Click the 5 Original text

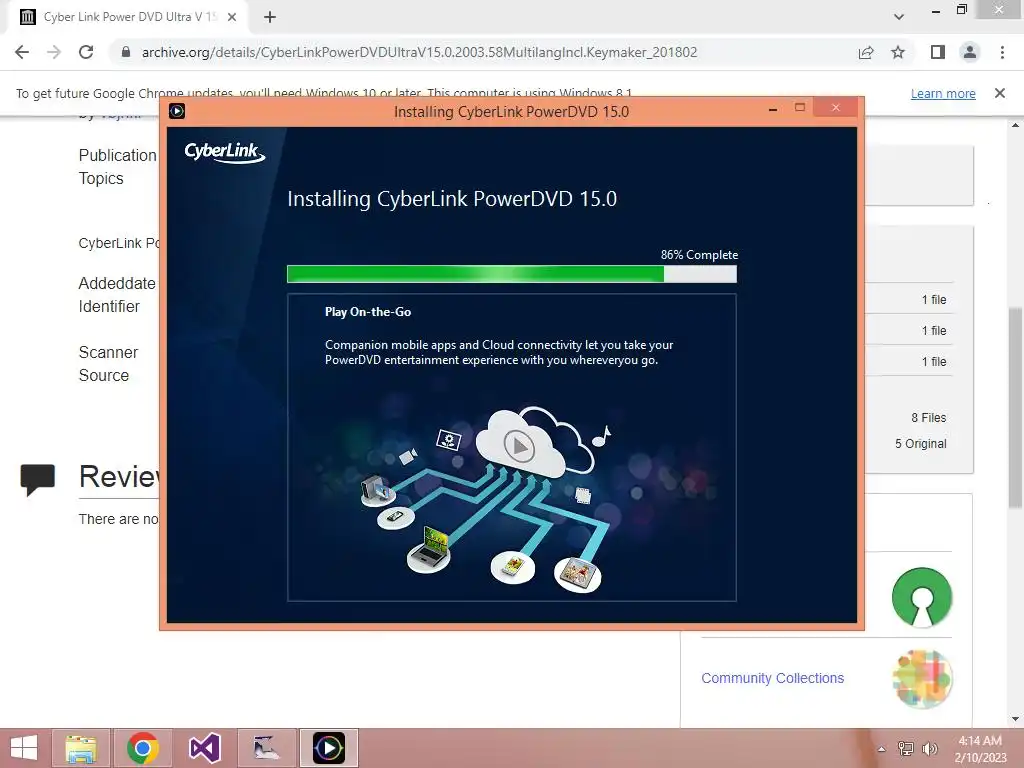[921, 443]
